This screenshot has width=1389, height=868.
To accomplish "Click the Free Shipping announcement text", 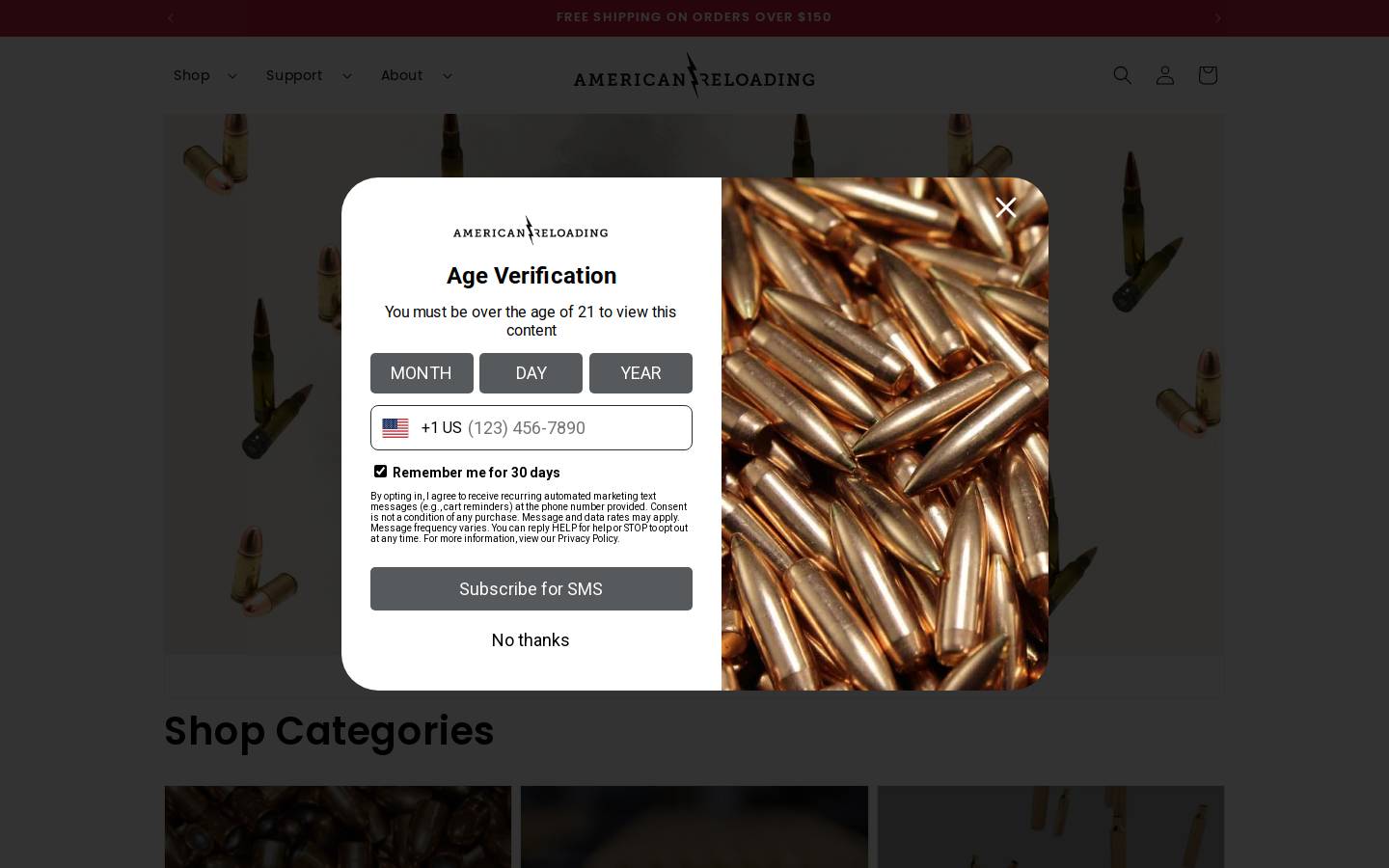I will point(694,17).
